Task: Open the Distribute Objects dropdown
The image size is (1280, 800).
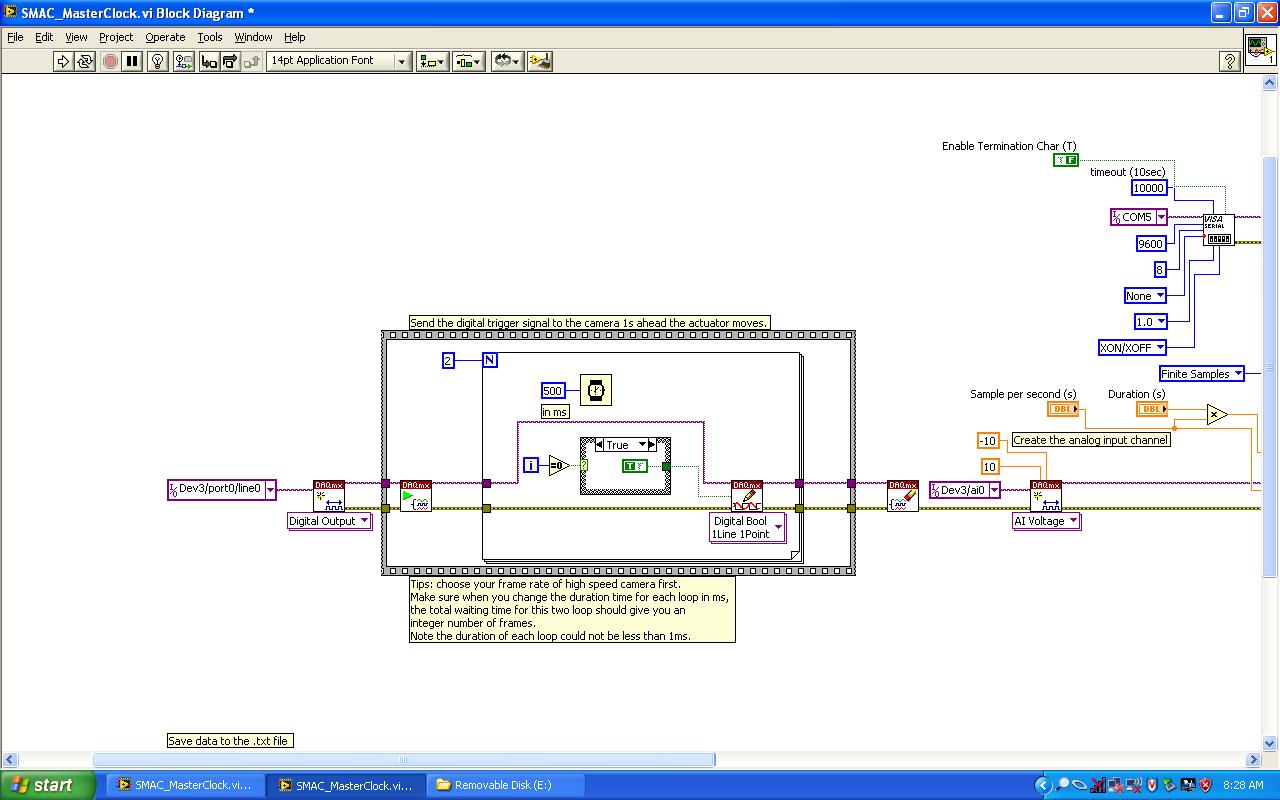Action: [469, 61]
